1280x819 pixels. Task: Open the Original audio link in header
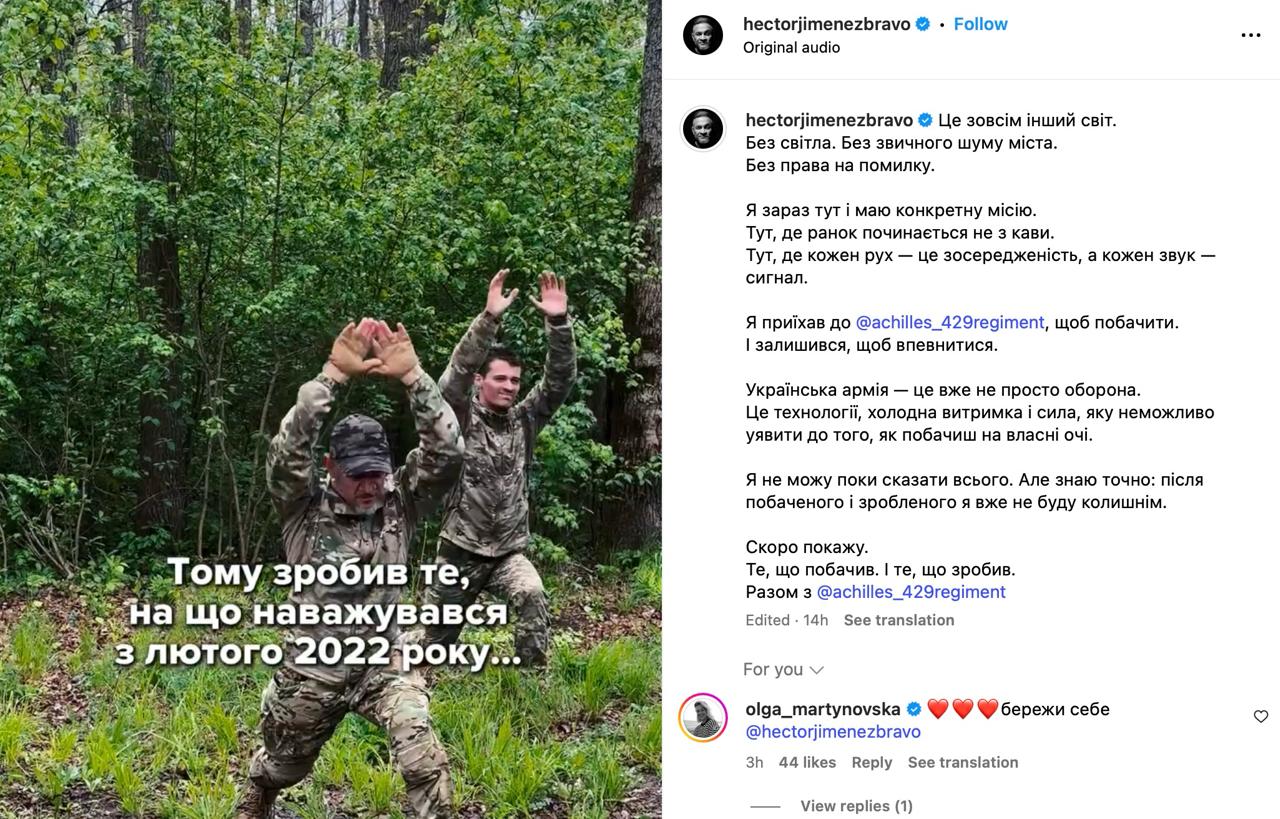[x=791, y=47]
